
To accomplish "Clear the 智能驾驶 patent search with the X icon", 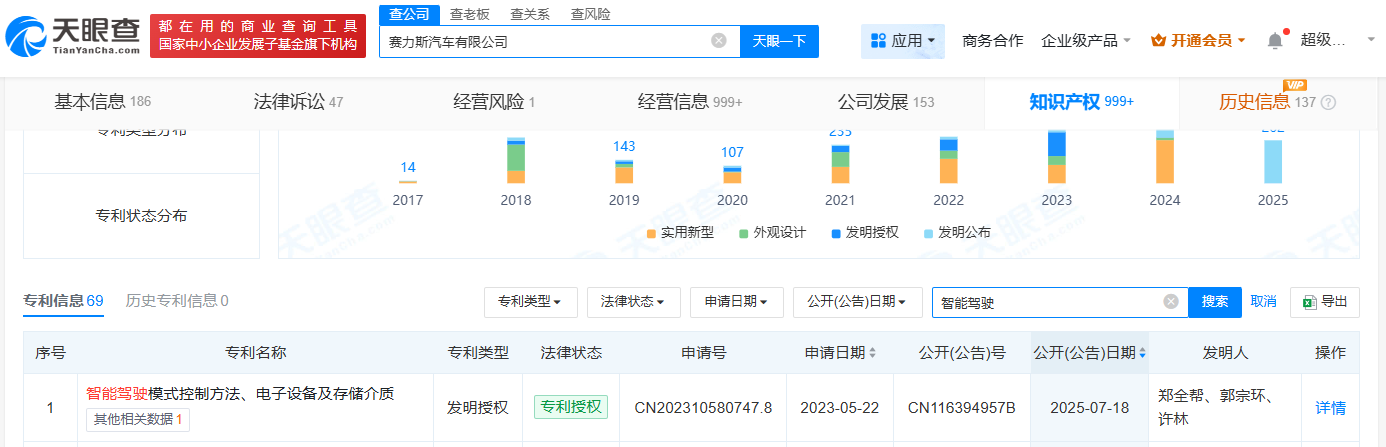I will tap(1171, 302).
